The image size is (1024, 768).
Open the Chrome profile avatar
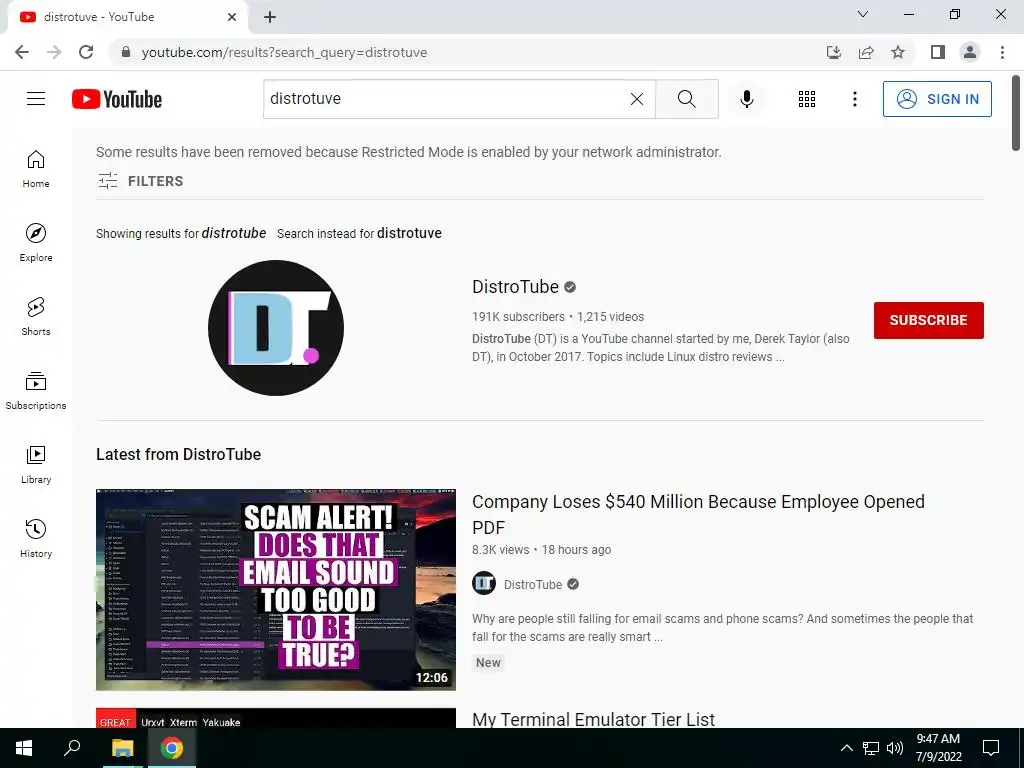970,52
